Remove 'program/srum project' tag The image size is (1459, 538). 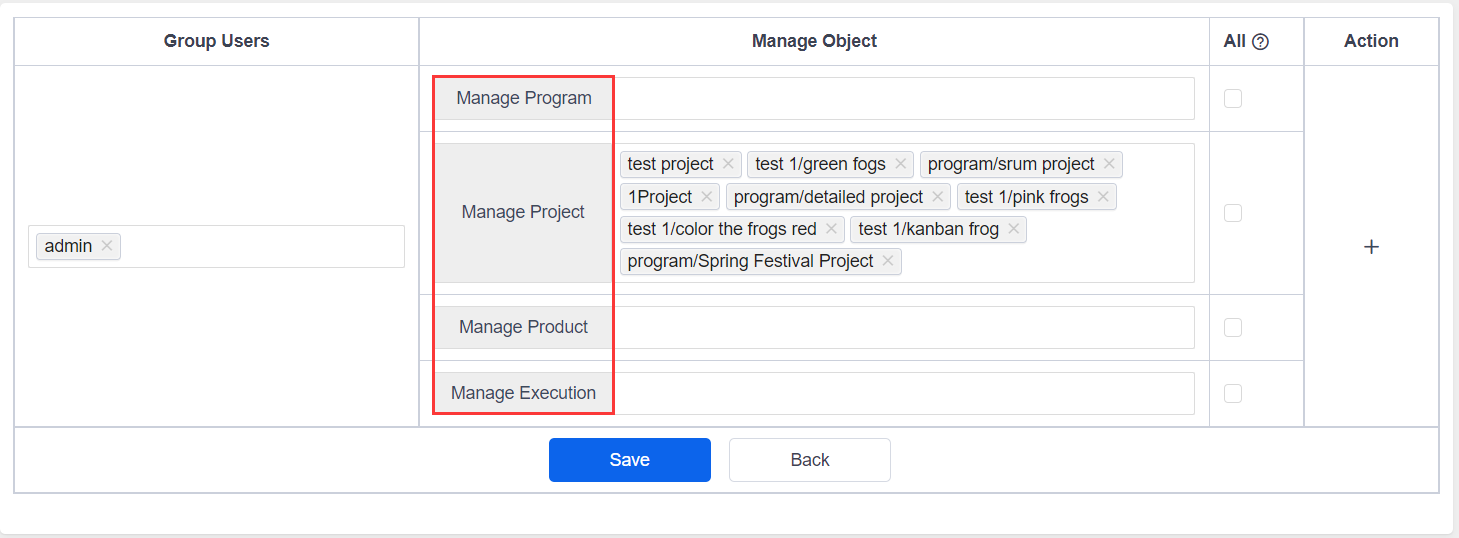coord(1109,164)
